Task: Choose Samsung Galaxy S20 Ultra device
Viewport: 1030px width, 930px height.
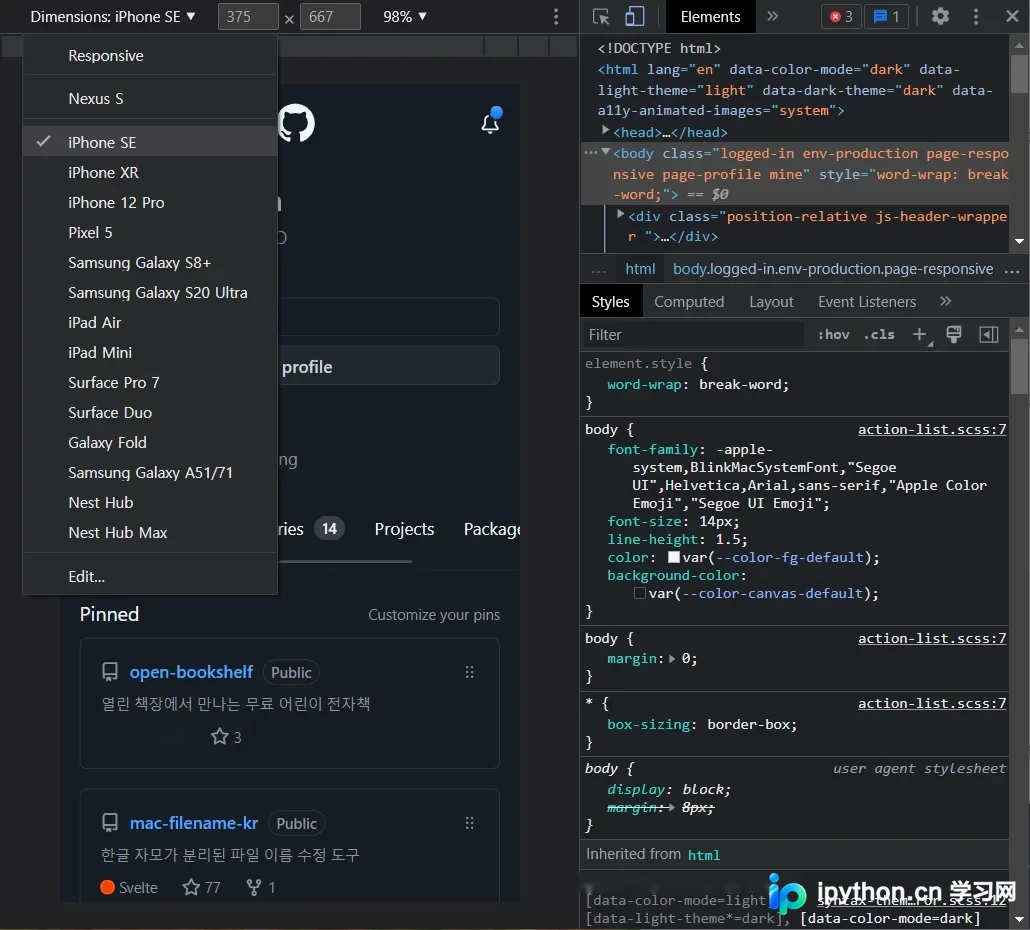Action: tap(150, 292)
